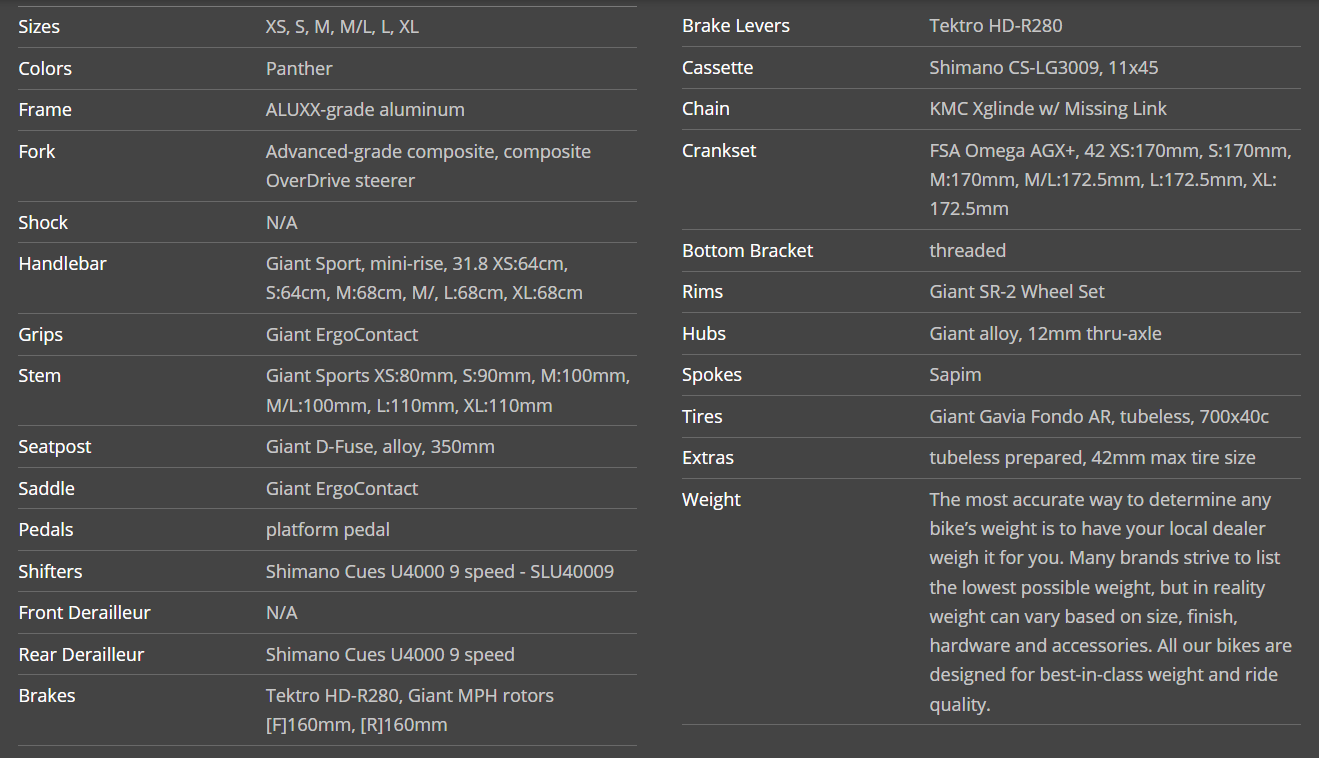The width and height of the screenshot is (1319, 758).
Task: Click the Stem specification label
Action: point(40,376)
